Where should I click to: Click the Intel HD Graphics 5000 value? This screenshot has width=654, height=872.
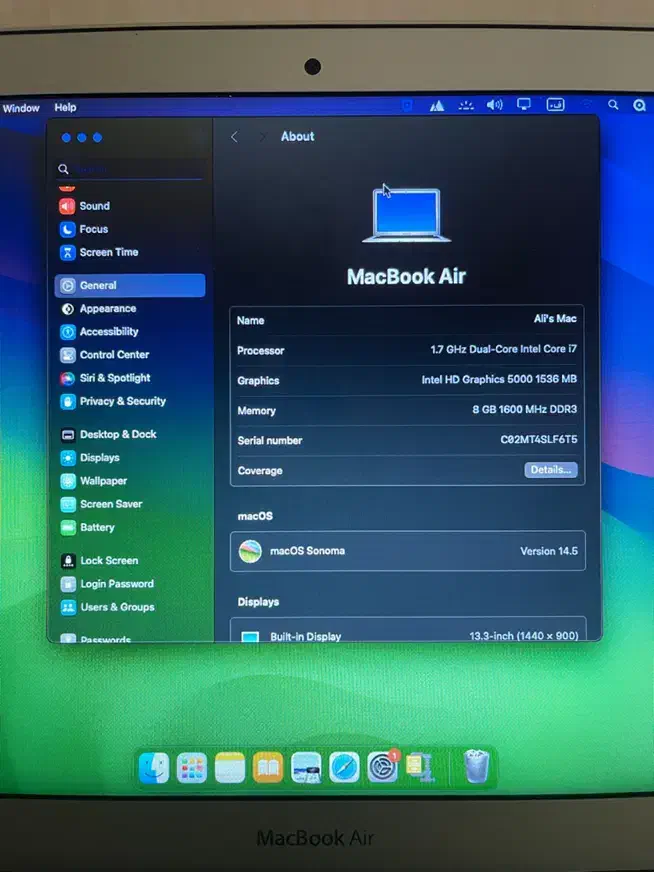pyautogui.click(x=499, y=379)
